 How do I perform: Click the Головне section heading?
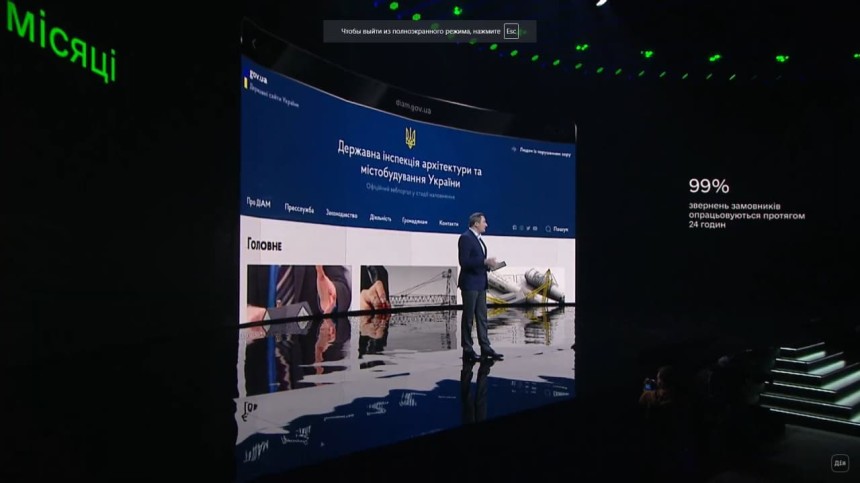264,243
